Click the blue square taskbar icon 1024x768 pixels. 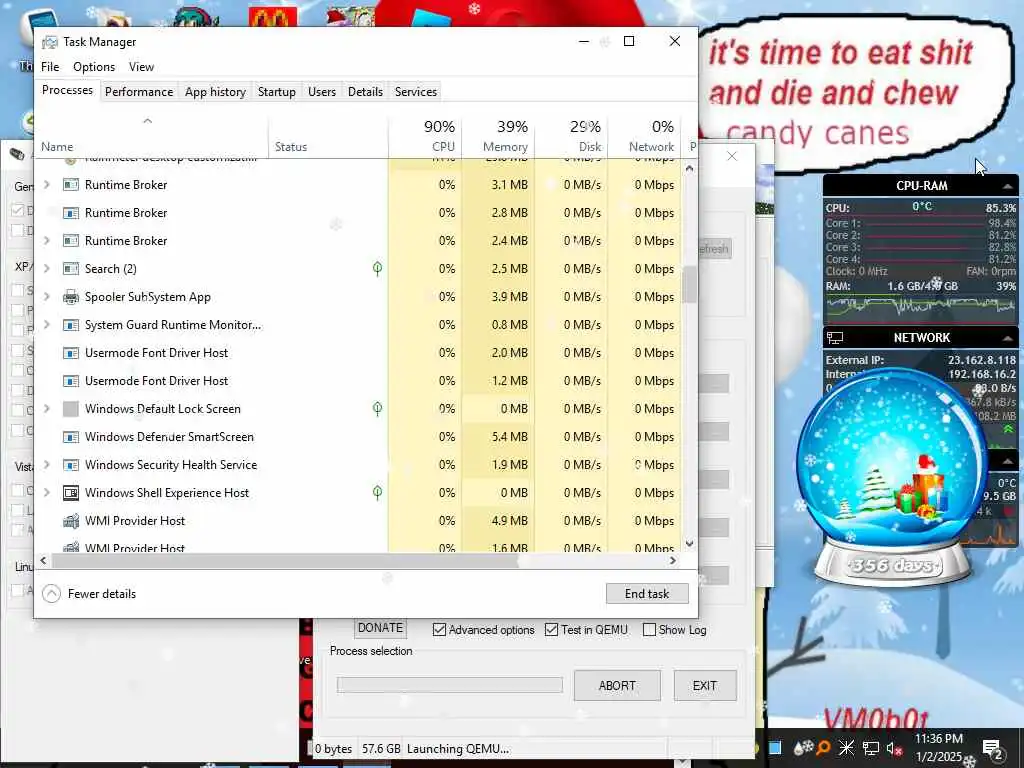point(775,748)
